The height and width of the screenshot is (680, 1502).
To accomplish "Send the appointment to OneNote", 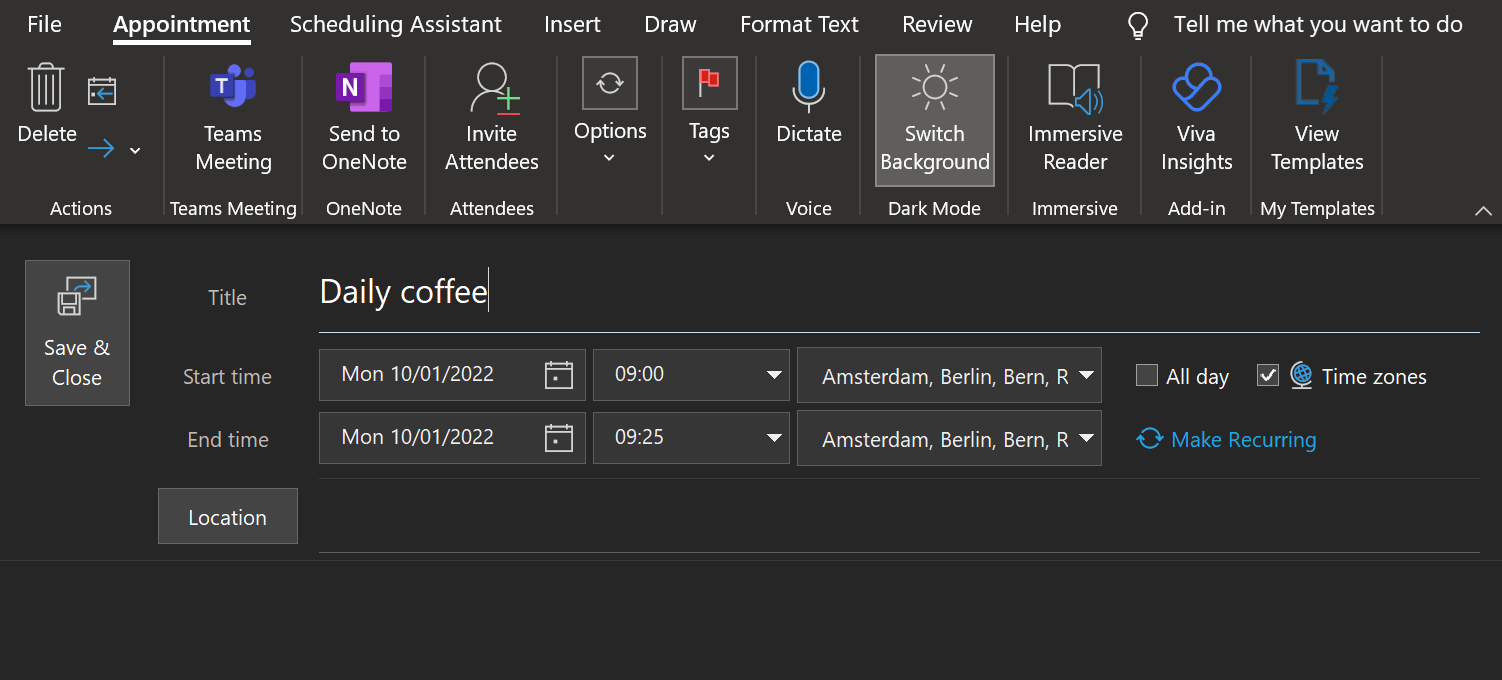I will pos(364,118).
